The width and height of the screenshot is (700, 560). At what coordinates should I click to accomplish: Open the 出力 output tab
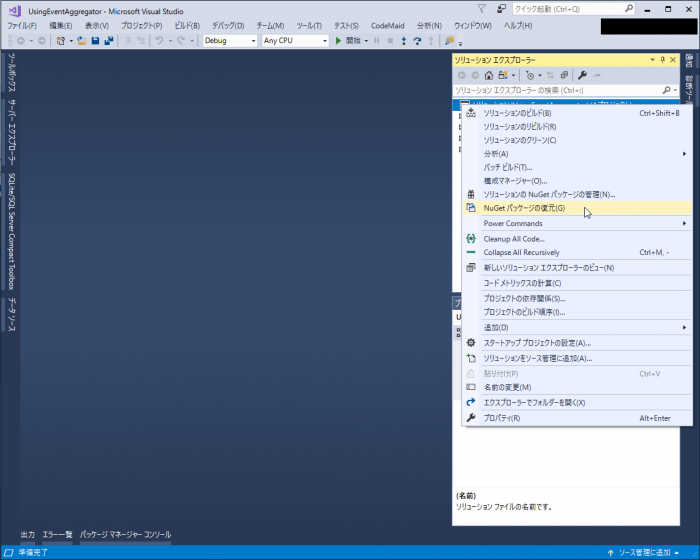(27, 535)
